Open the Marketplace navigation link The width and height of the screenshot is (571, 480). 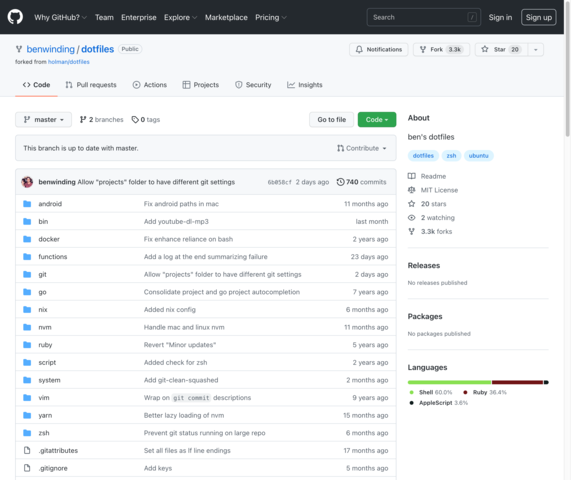point(226,17)
